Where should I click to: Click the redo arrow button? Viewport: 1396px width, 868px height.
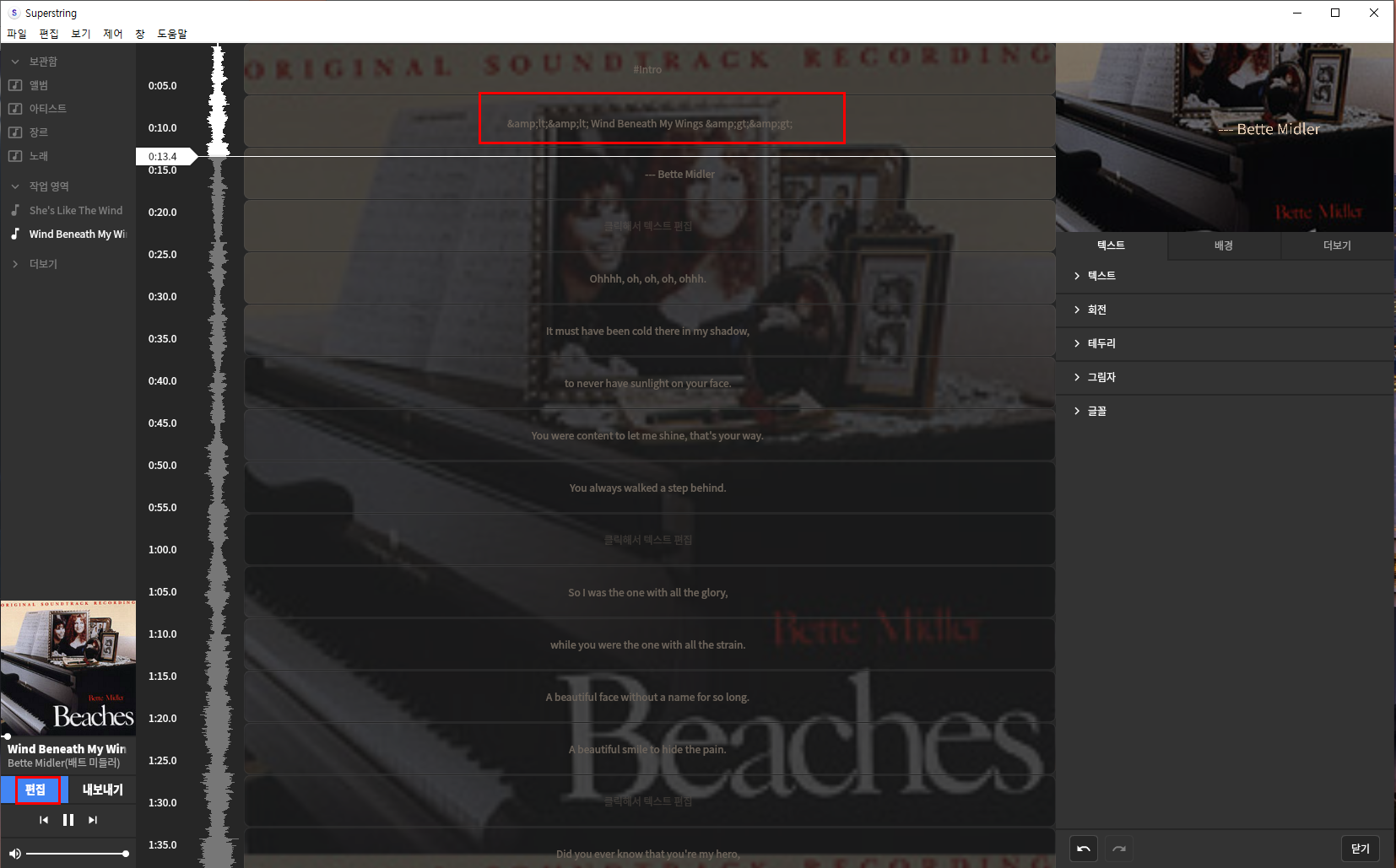click(x=1119, y=849)
